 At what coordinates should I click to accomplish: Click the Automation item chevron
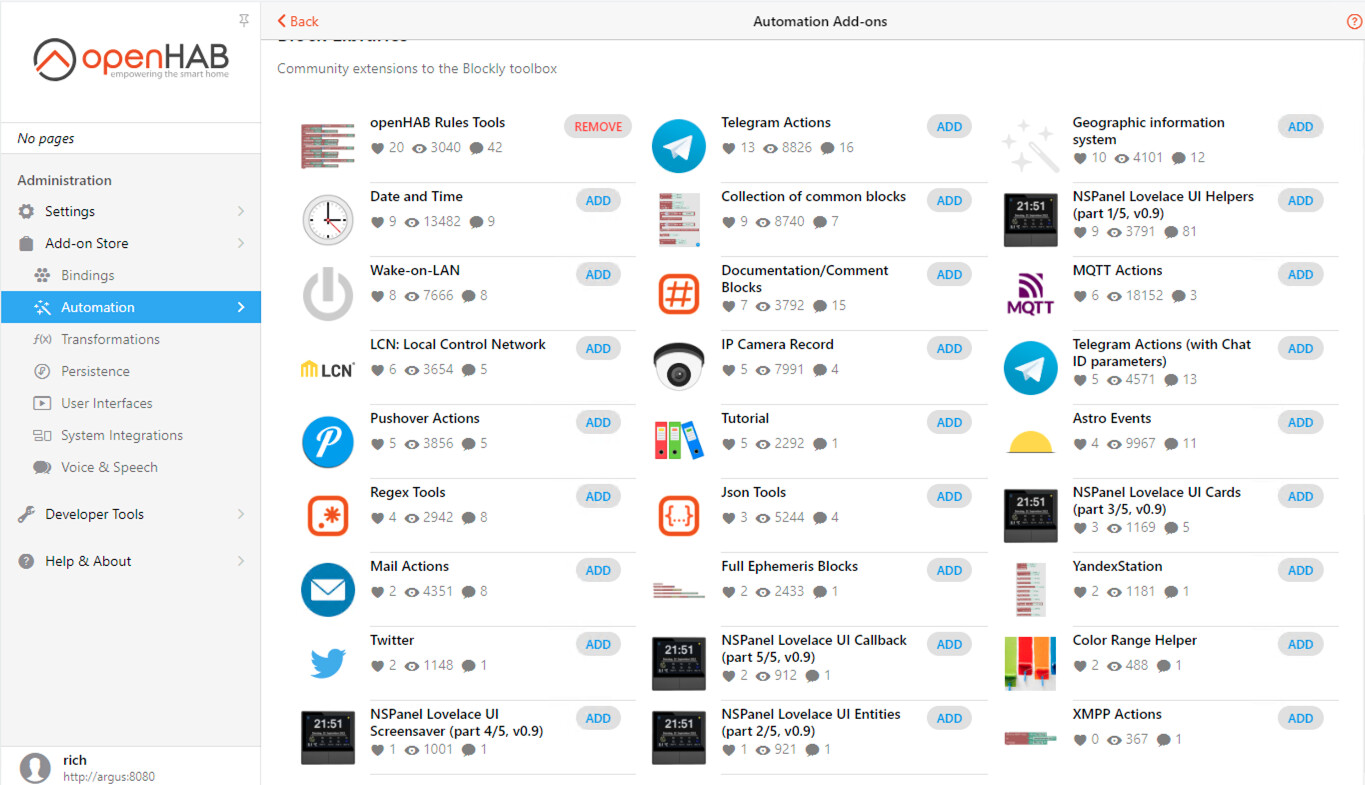pos(241,308)
